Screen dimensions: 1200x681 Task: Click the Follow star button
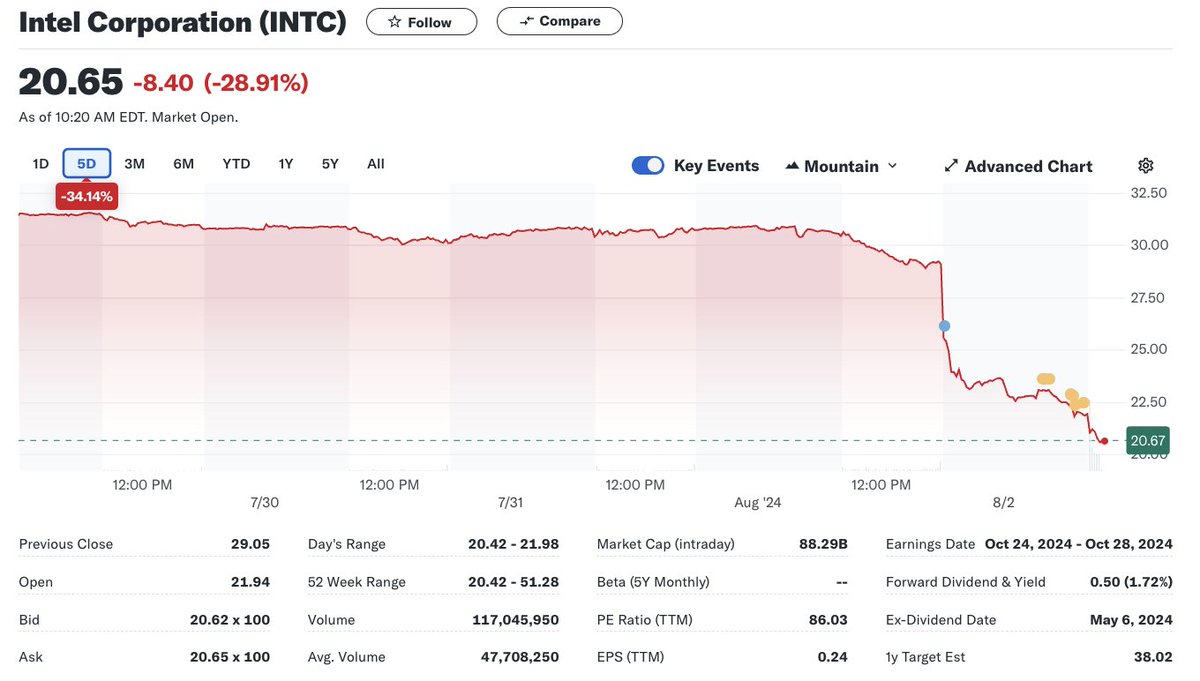pos(421,21)
